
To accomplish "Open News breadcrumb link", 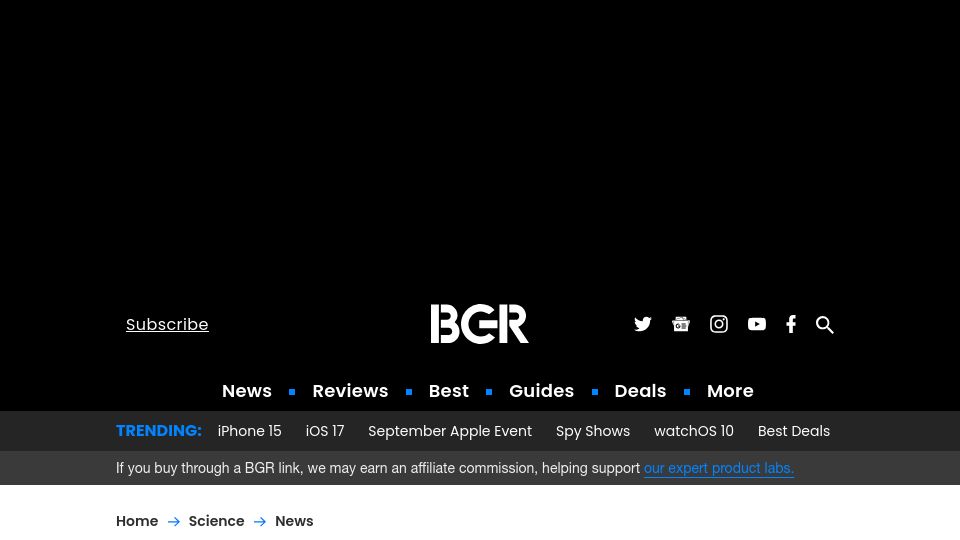I will pos(294,521).
